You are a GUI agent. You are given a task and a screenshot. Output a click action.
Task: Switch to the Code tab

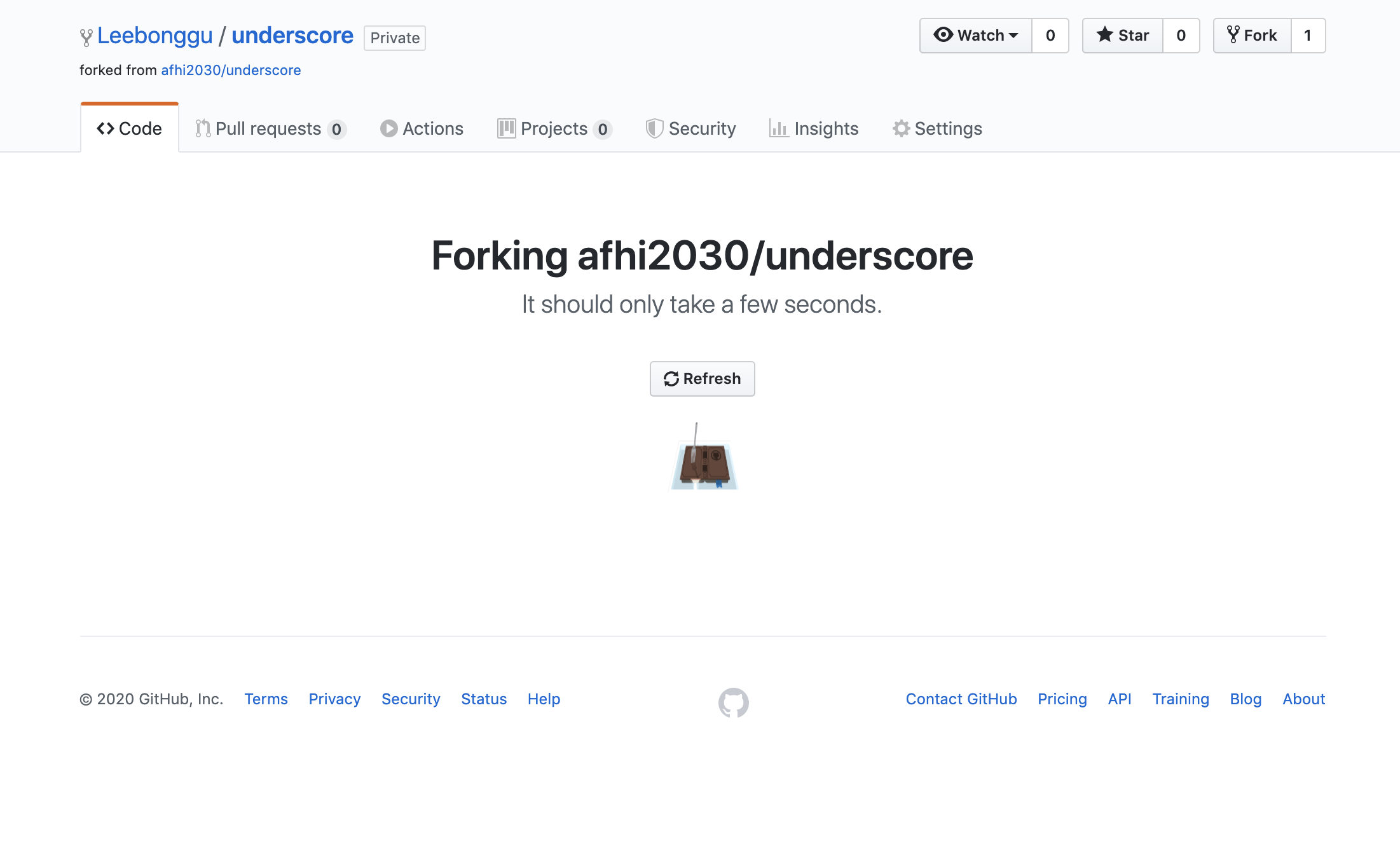(130, 128)
